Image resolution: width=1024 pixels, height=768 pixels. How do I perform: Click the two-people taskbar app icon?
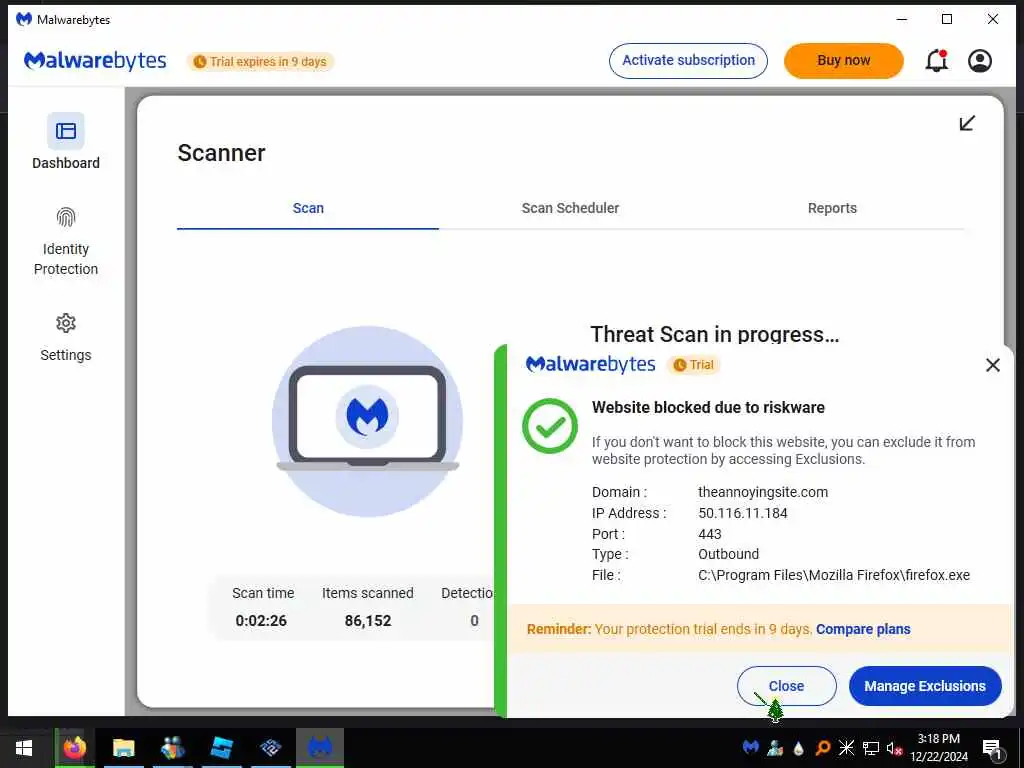click(x=172, y=748)
